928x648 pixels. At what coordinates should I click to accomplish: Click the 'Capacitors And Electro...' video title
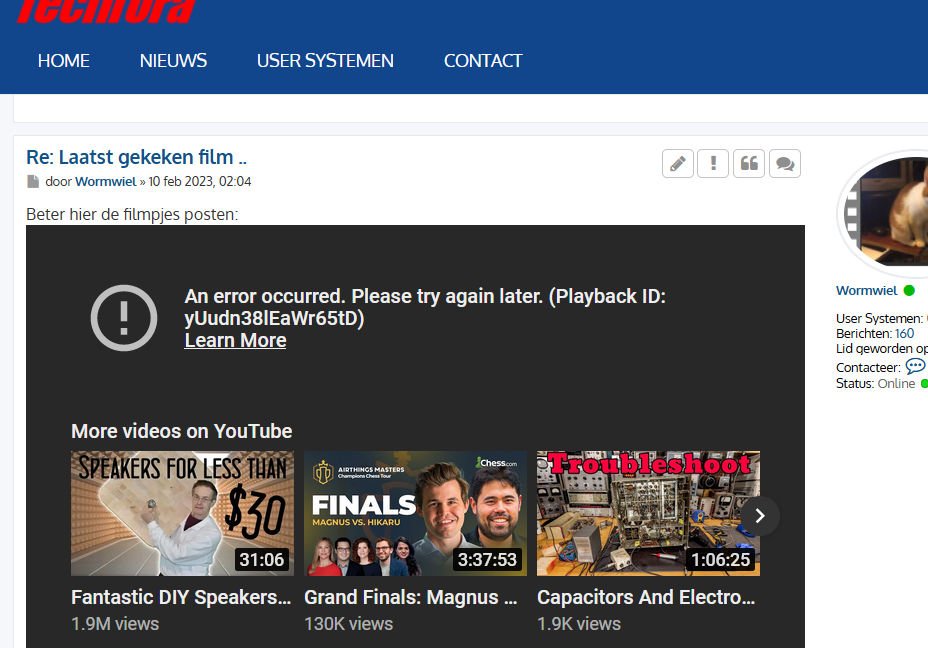point(646,597)
